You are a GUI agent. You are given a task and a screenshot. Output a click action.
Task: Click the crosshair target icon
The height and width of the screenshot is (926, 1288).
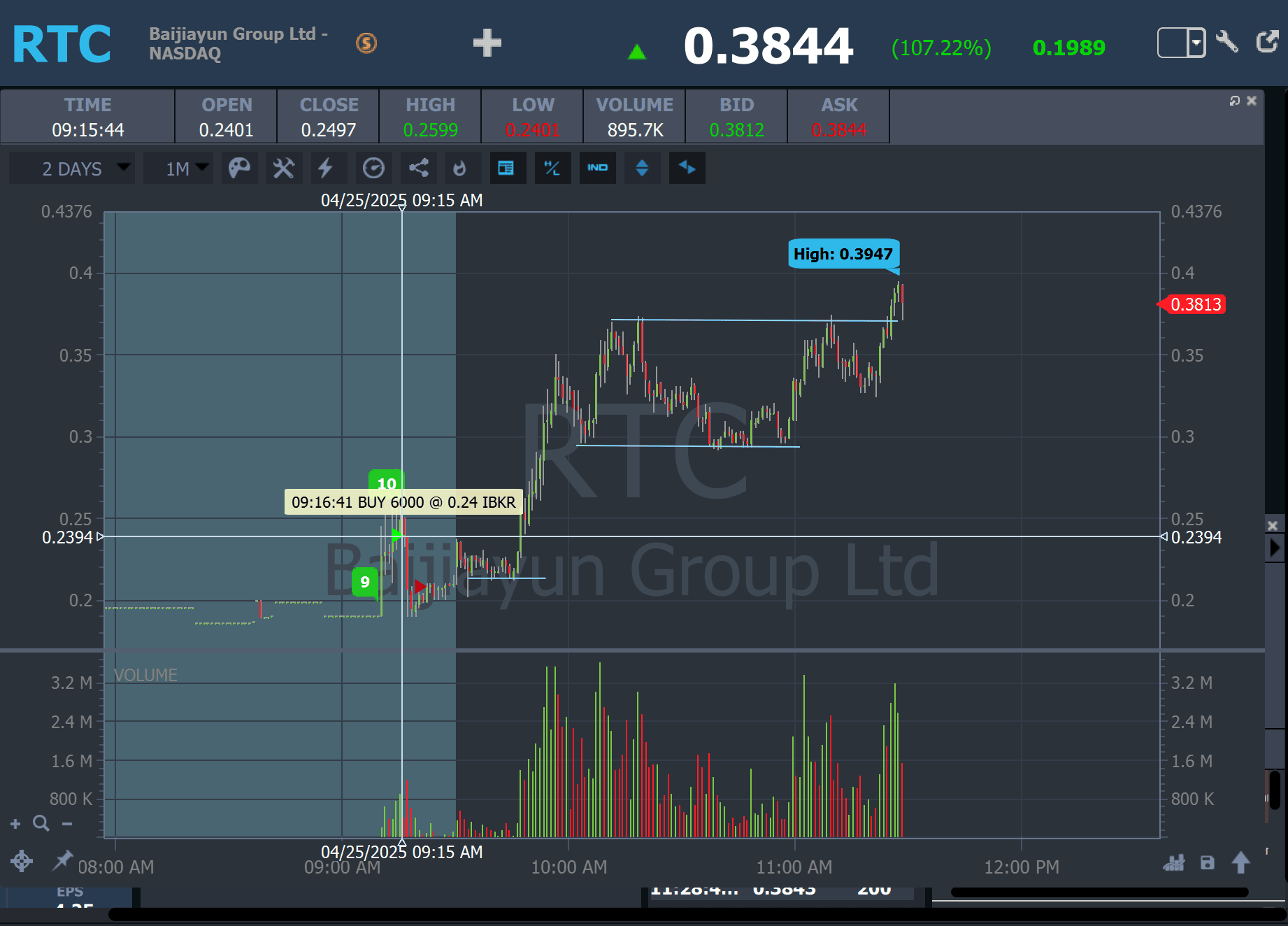click(x=22, y=861)
